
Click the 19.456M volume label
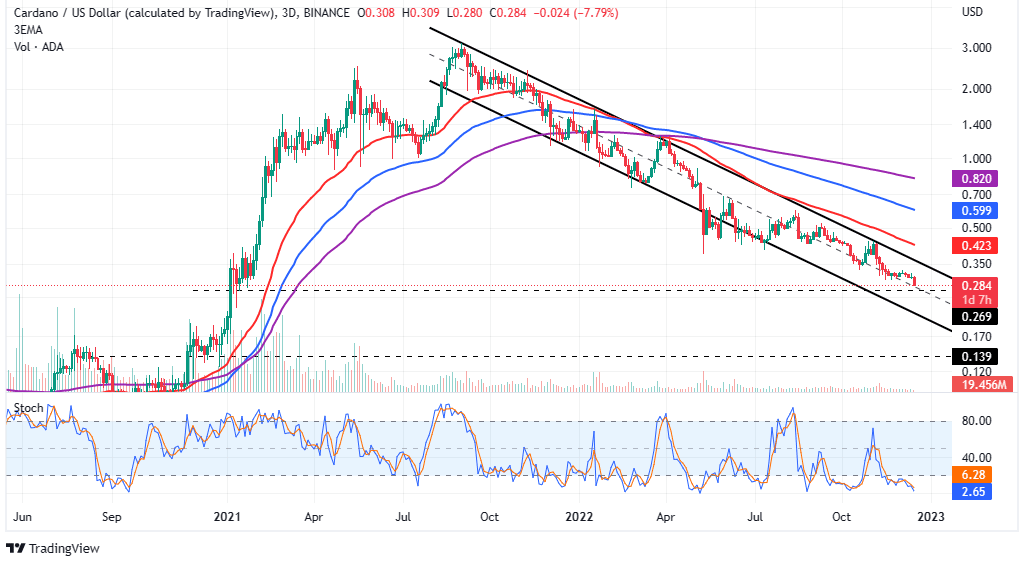983,384
